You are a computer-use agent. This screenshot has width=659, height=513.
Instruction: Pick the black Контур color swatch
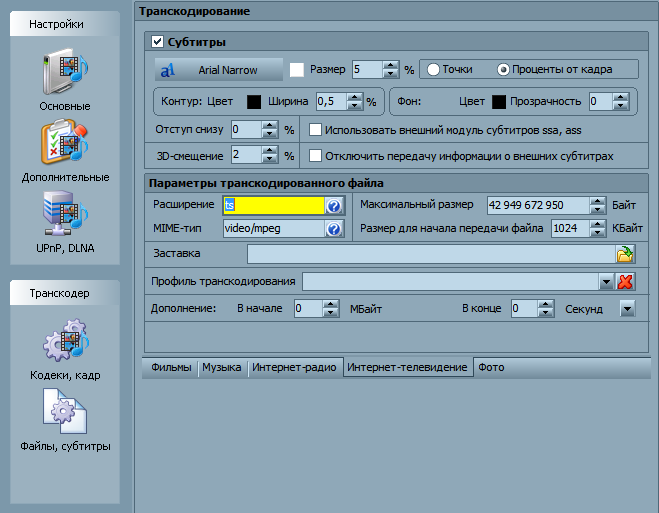click(x=254, y=101)
